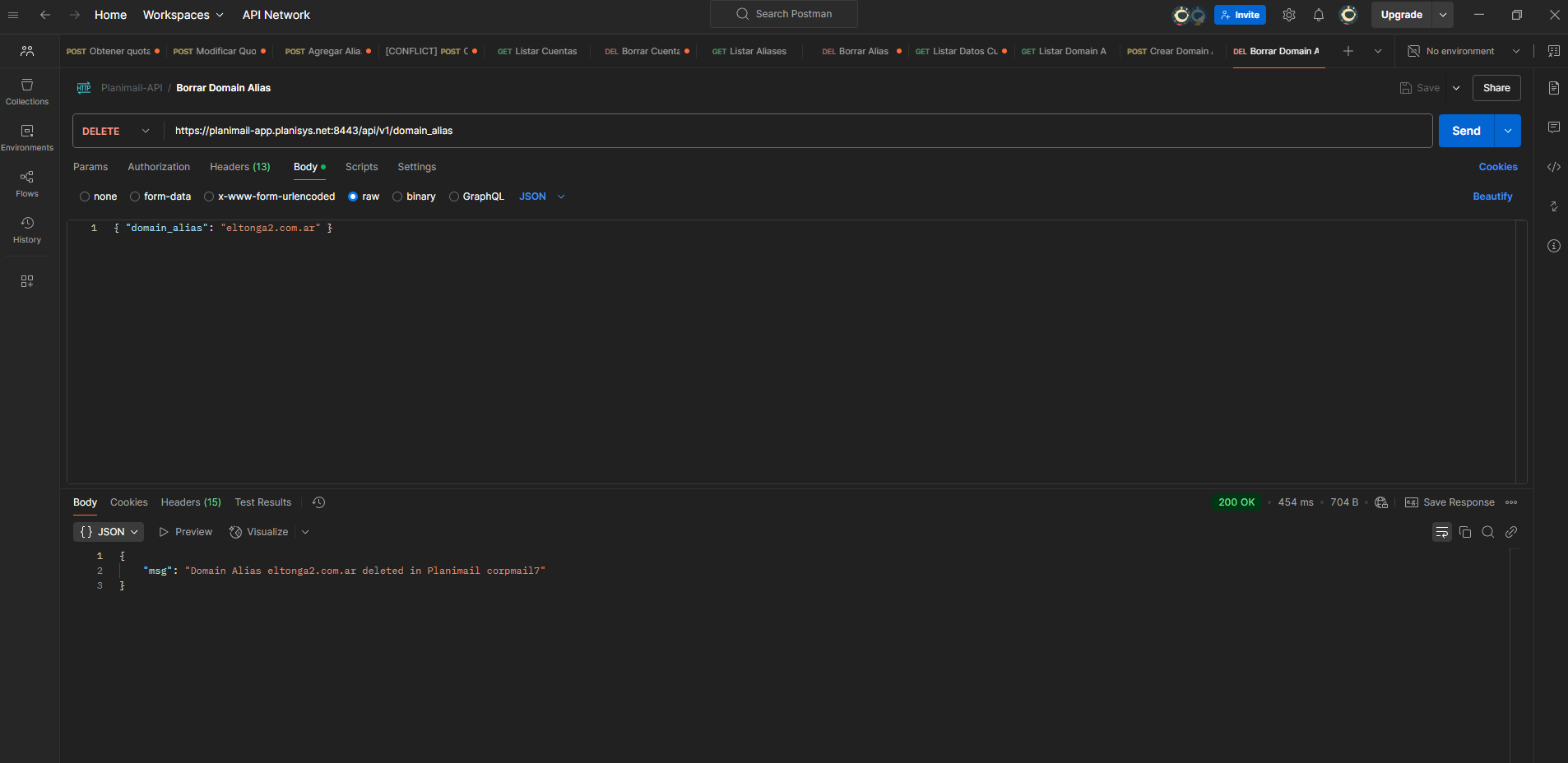Expand the No environment selector

point(1464,51)
